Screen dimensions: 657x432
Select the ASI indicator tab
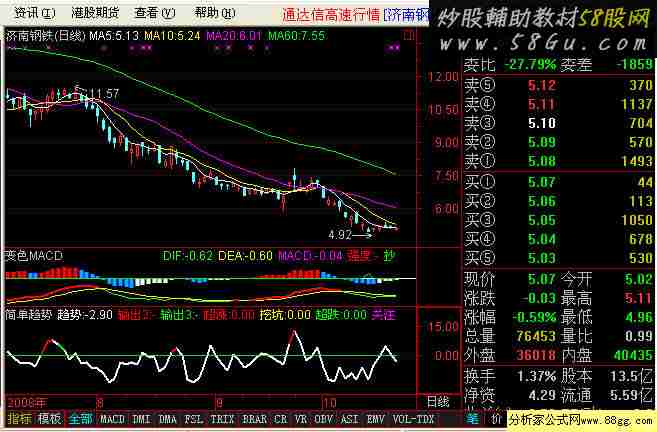point(349,419)
